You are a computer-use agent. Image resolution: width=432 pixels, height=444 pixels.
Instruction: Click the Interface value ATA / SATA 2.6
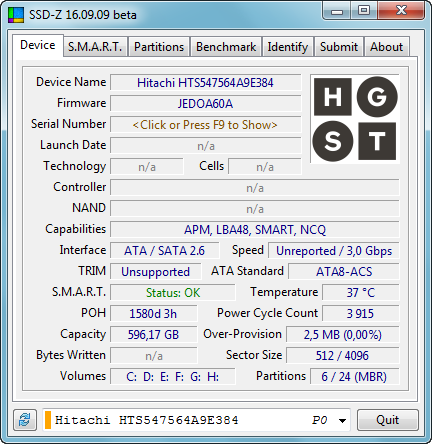(x=165, y=251)
